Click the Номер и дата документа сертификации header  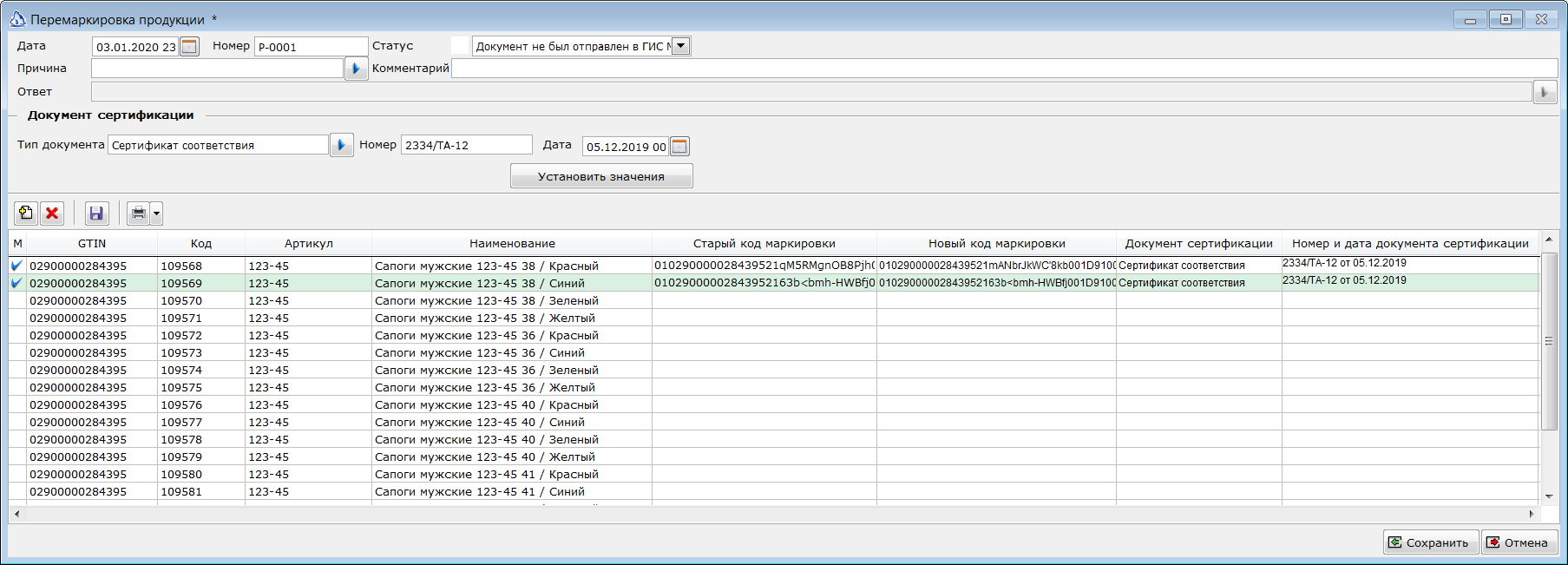[x=1410, y=244]
